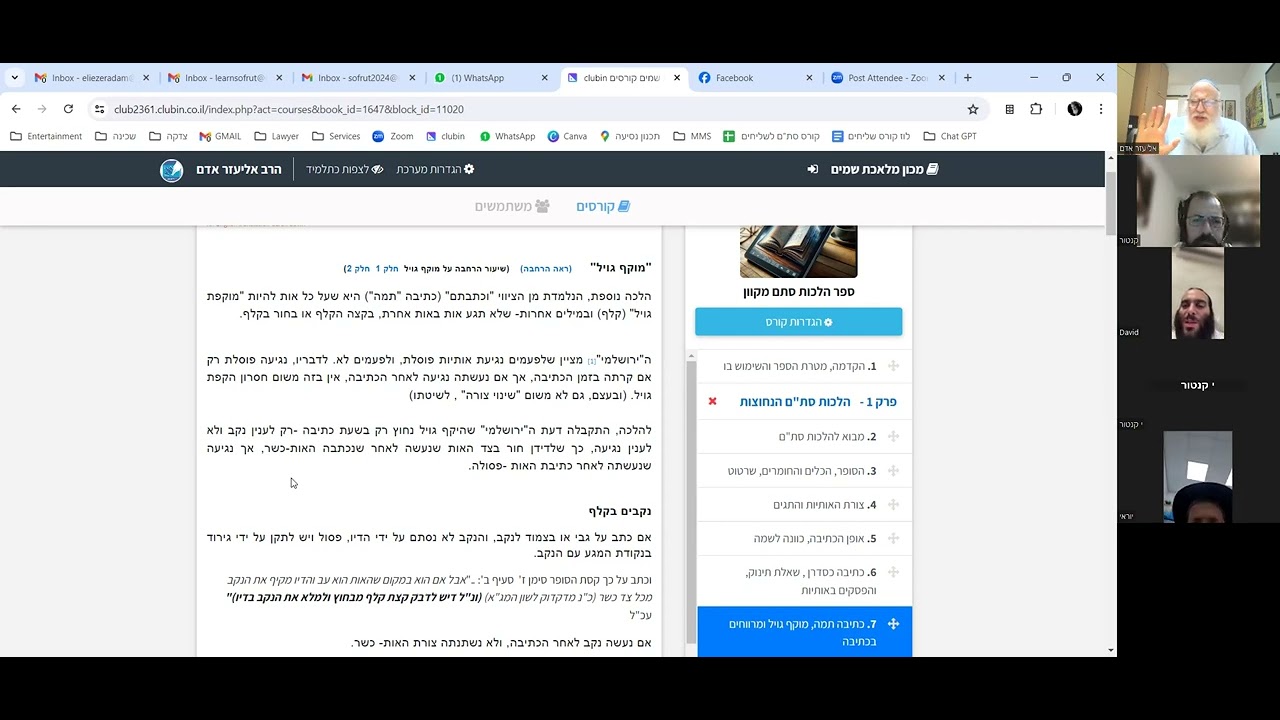
Task: Open הגדרות מערכת system settings
Action: [x=435, y=169]
